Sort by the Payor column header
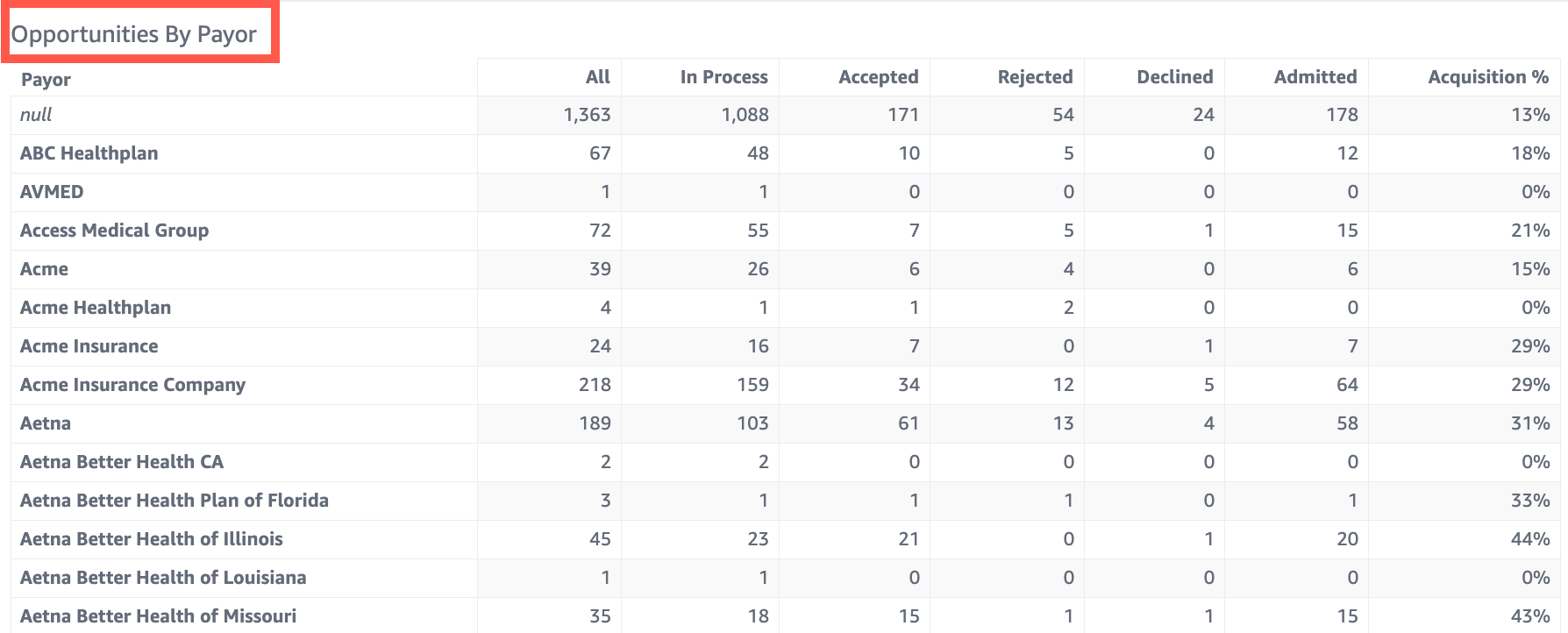Image resolution: width=1568 pixels, height=633 pixels. [x=46, y=80]
